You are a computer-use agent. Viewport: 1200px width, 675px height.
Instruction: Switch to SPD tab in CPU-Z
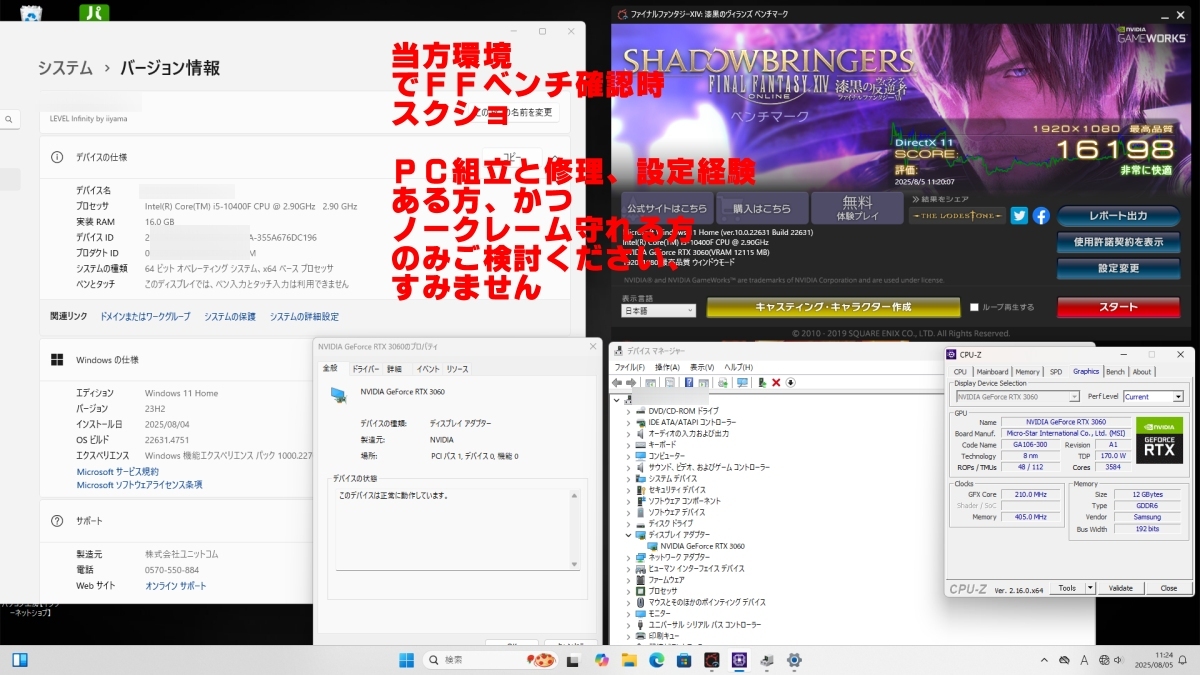tap(1055, 372)
